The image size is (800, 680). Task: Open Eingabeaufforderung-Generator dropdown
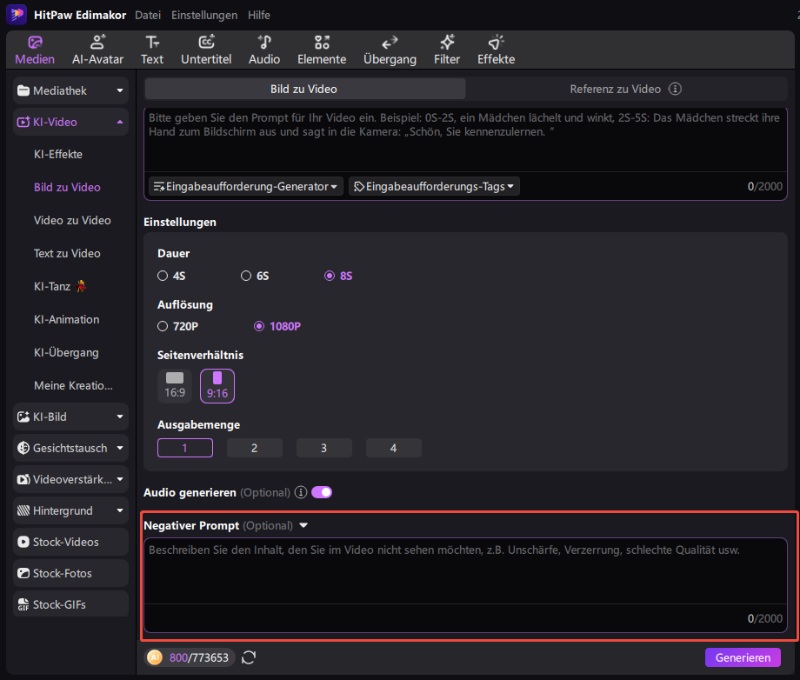click(x=246, y=186)
